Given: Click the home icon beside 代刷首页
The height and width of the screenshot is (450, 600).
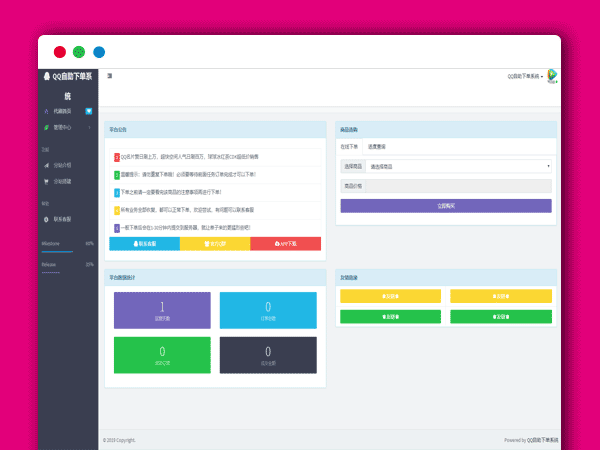Looking at the screenshot, I should pyautogui.click(x=46, y=111).
